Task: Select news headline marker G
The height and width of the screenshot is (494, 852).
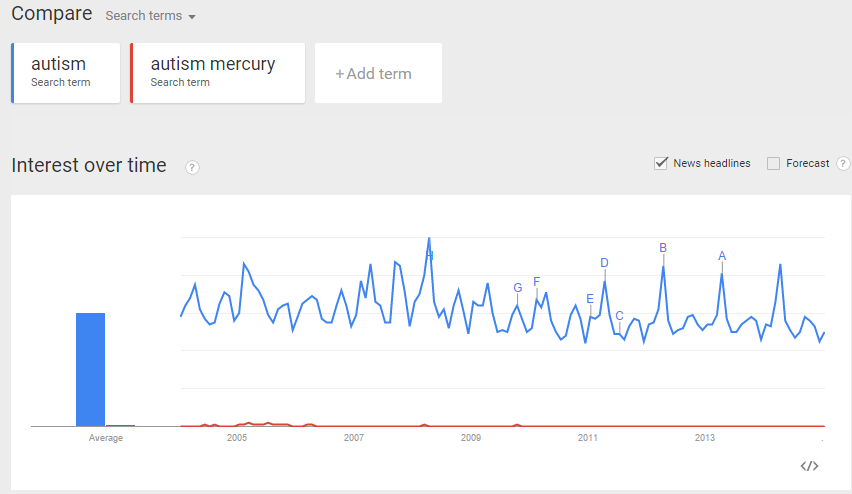Action: point(517,288)
